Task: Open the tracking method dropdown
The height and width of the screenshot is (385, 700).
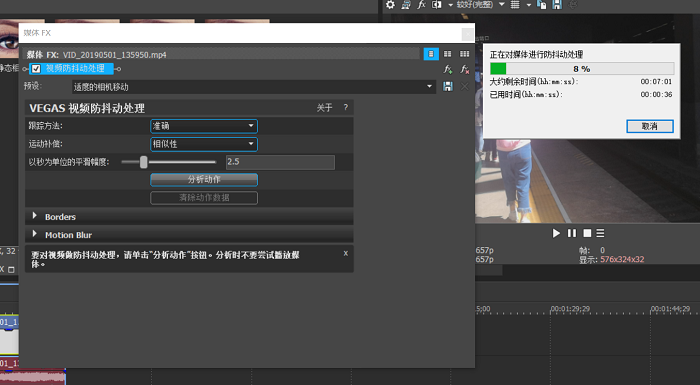Action: [204, 126]
